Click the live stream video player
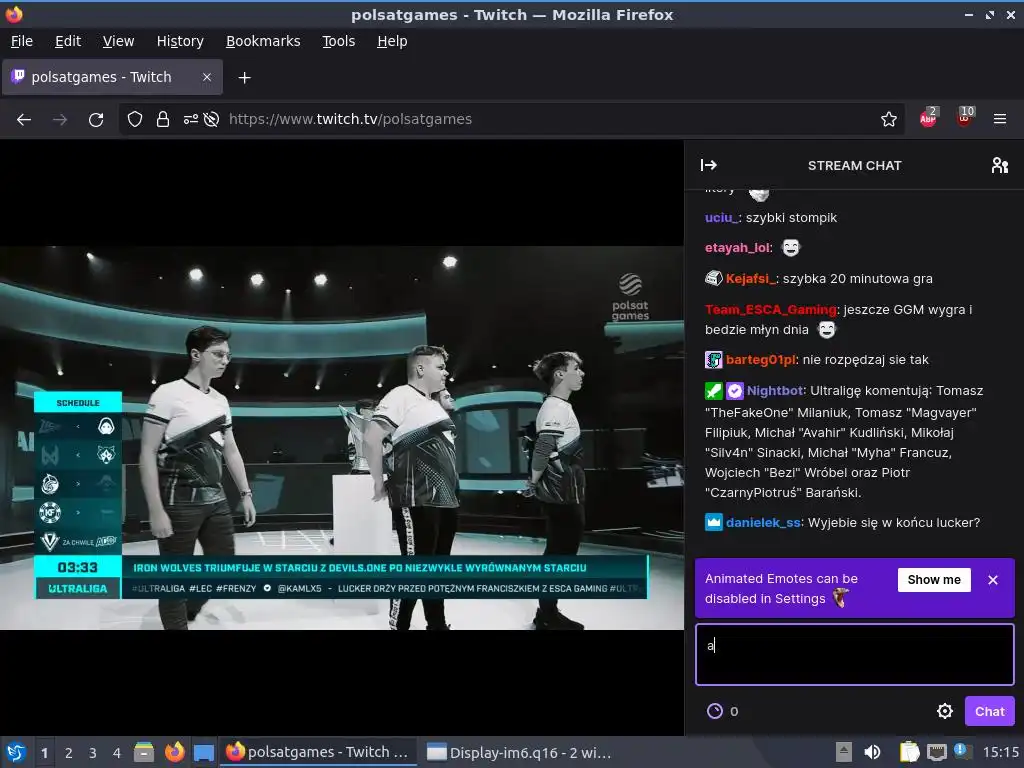 pos(342,438)
